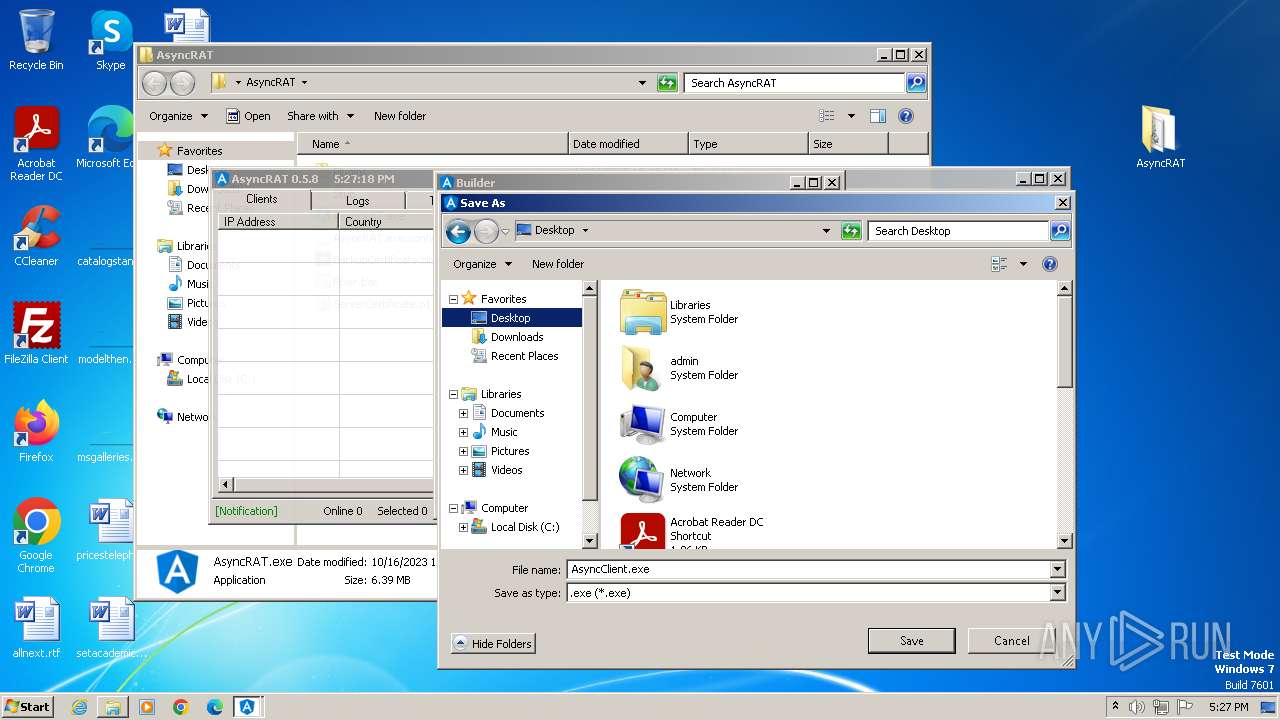Click Date modified column header
Image resolution: width=1280 pixels, height=720 pixels.
[628, 144]
